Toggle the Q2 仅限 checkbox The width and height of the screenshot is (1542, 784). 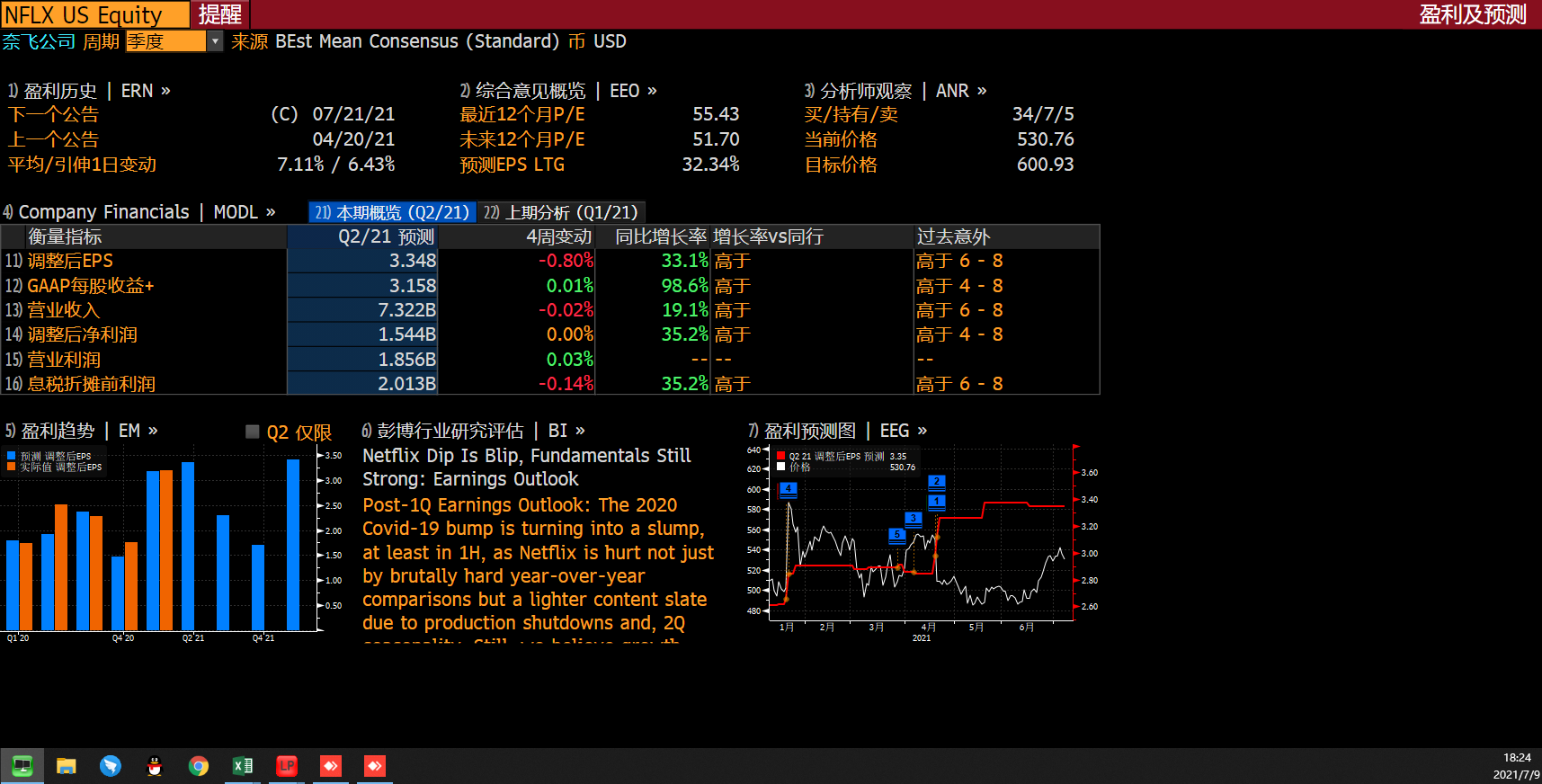tap(253, 432)
